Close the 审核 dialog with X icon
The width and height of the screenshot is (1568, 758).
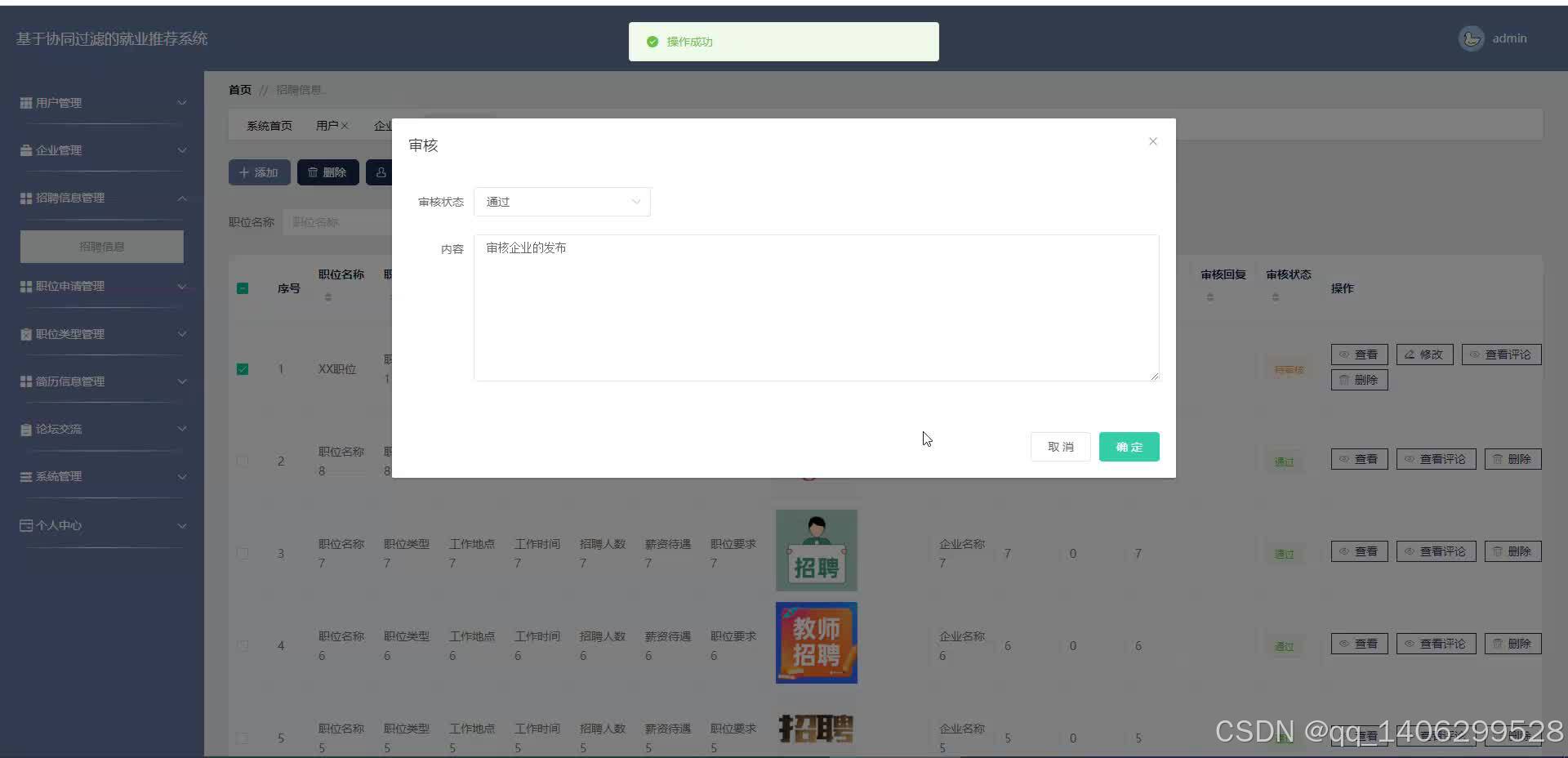1153,141
